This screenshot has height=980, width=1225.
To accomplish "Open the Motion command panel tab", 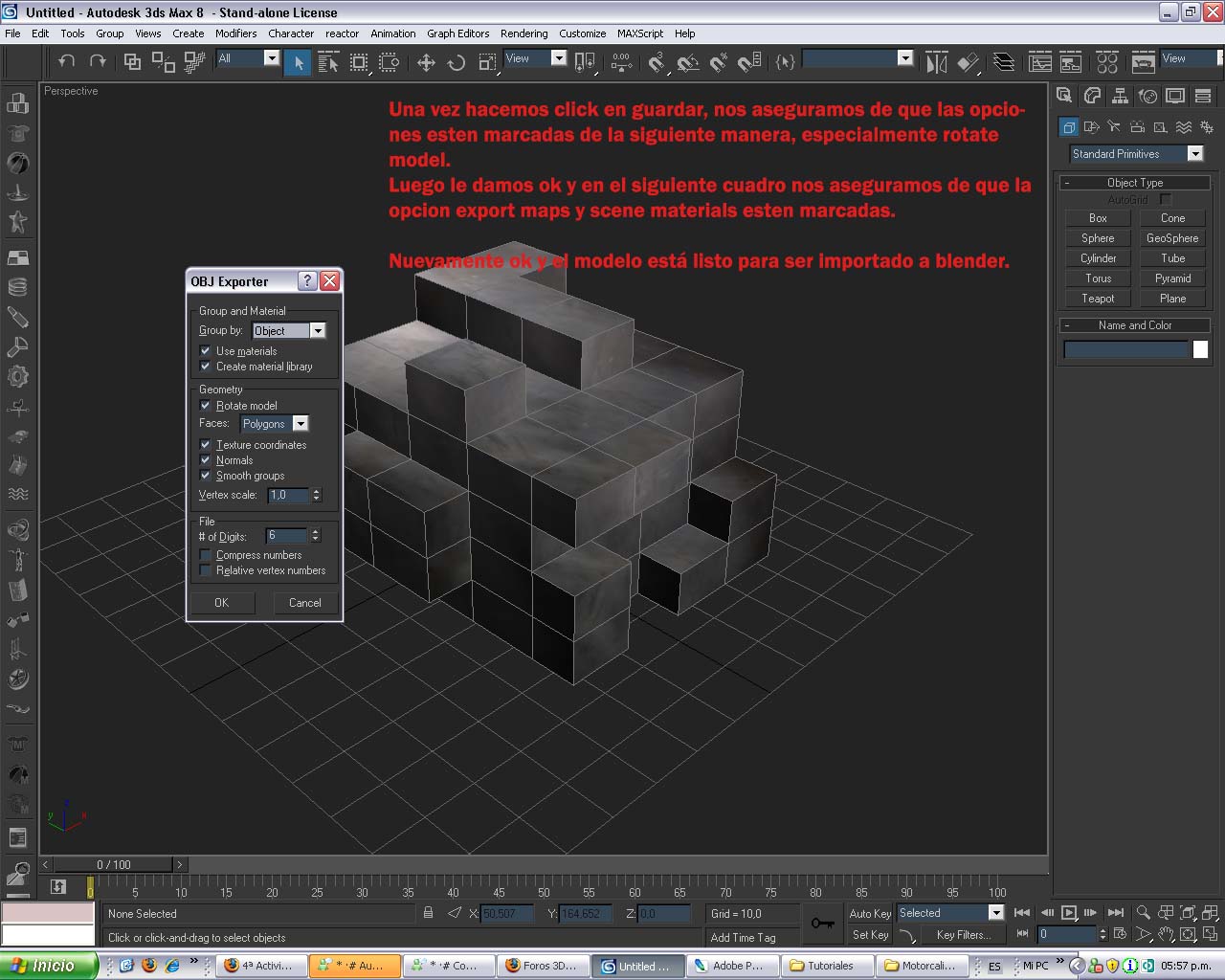I will coord(1147,96).
